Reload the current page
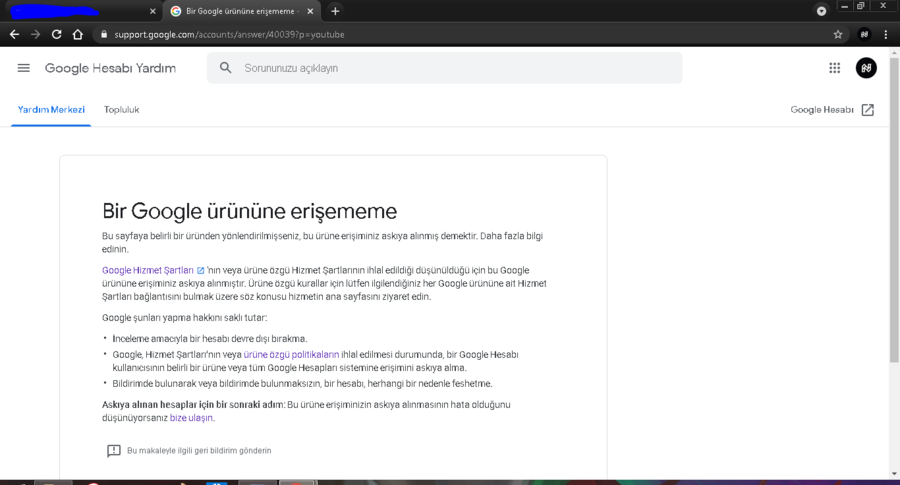 pos(56,34)
